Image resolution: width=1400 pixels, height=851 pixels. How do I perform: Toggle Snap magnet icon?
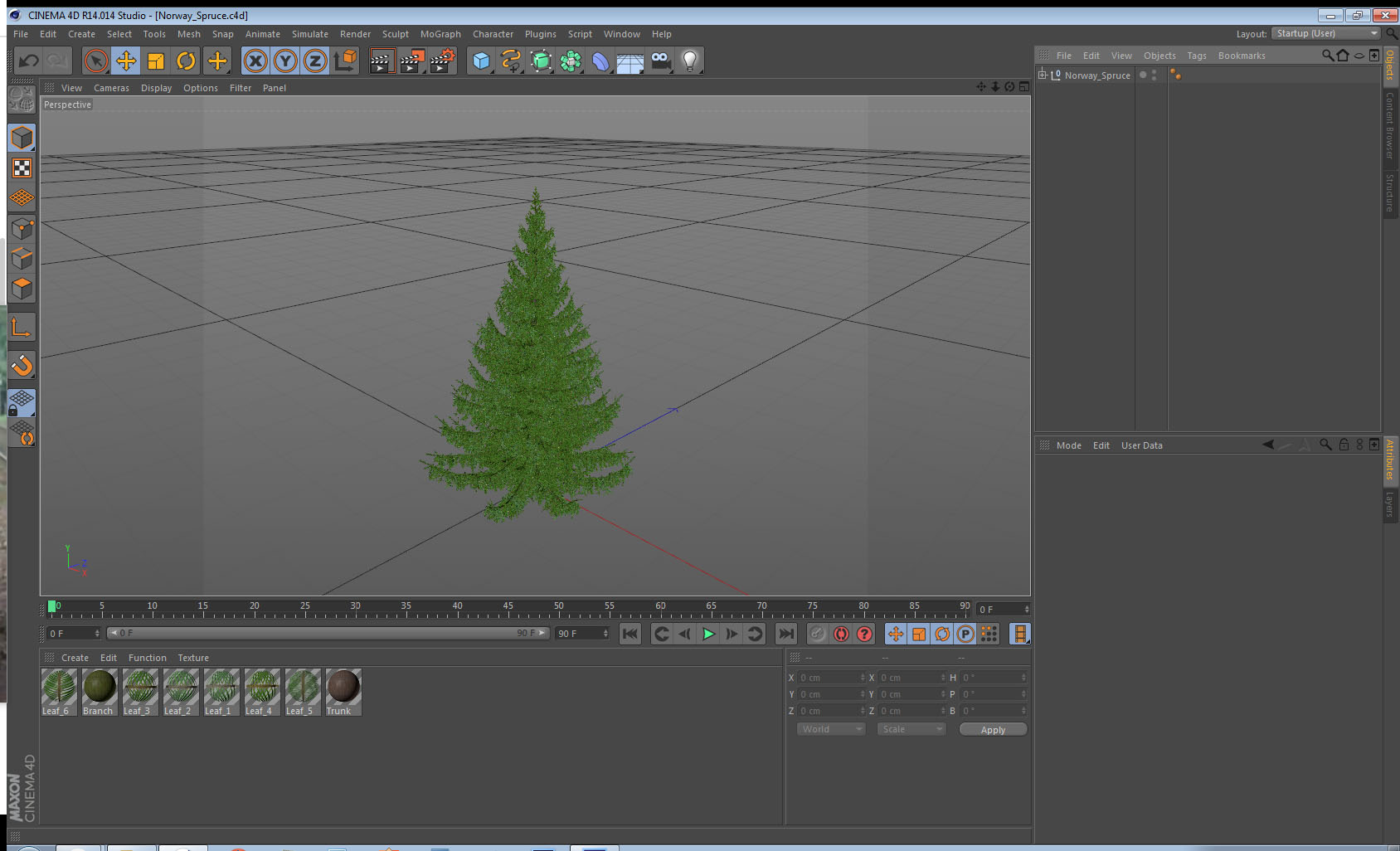point(22,365)
